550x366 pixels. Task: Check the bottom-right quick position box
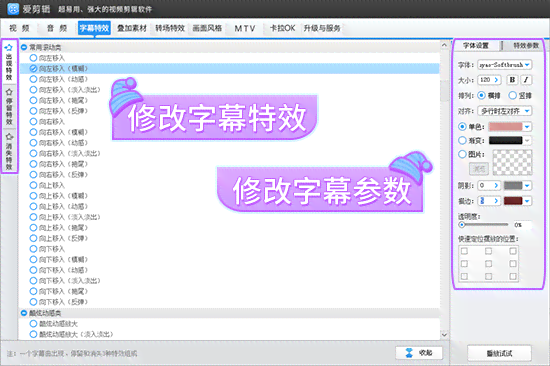click(x=513, y=276)
